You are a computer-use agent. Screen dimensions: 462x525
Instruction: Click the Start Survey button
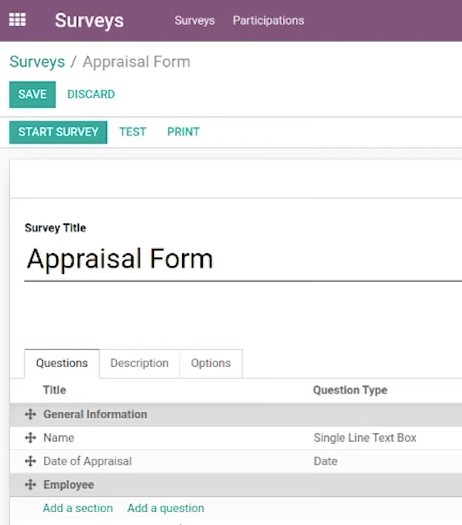[x=58, y=132]
